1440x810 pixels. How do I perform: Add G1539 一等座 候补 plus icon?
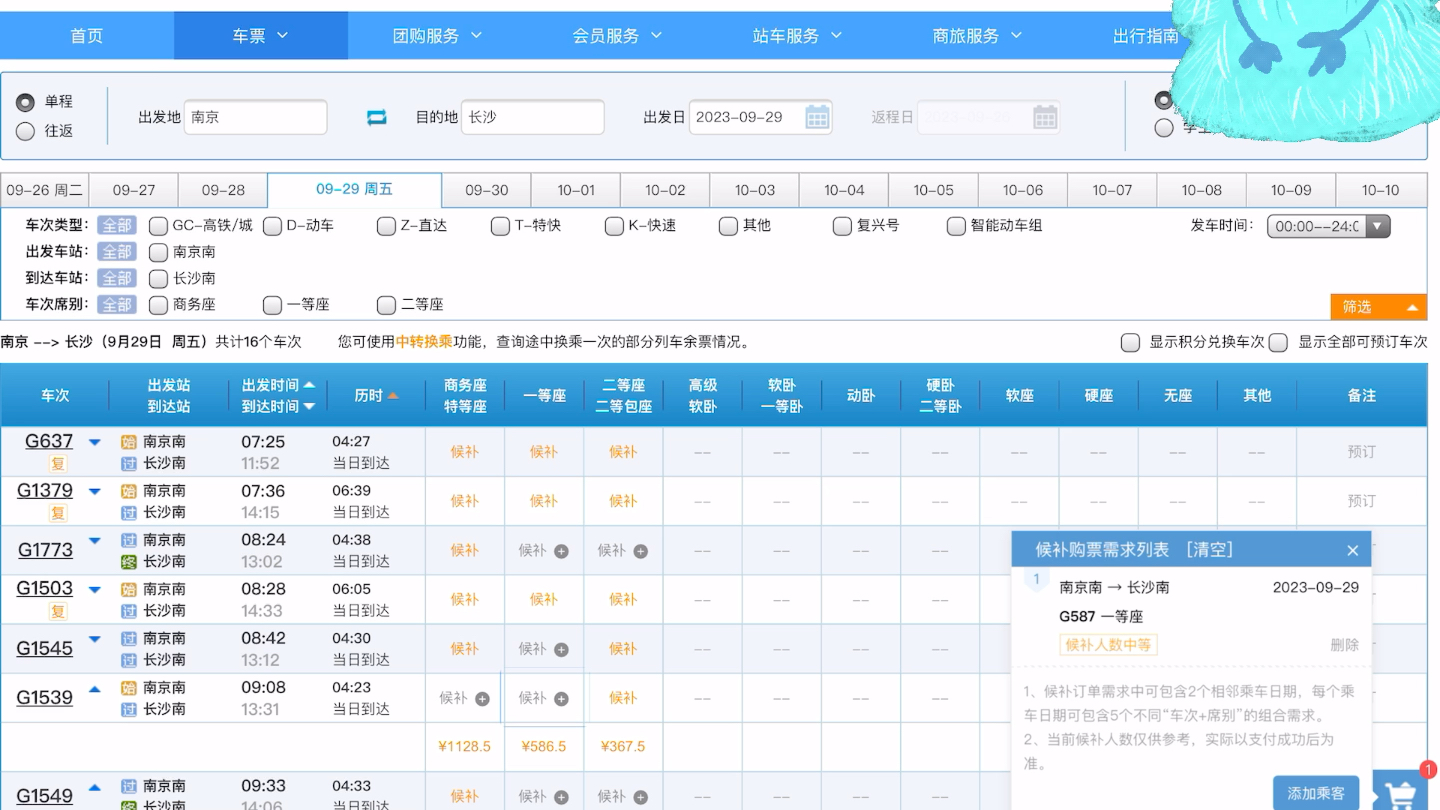[561, 699]
